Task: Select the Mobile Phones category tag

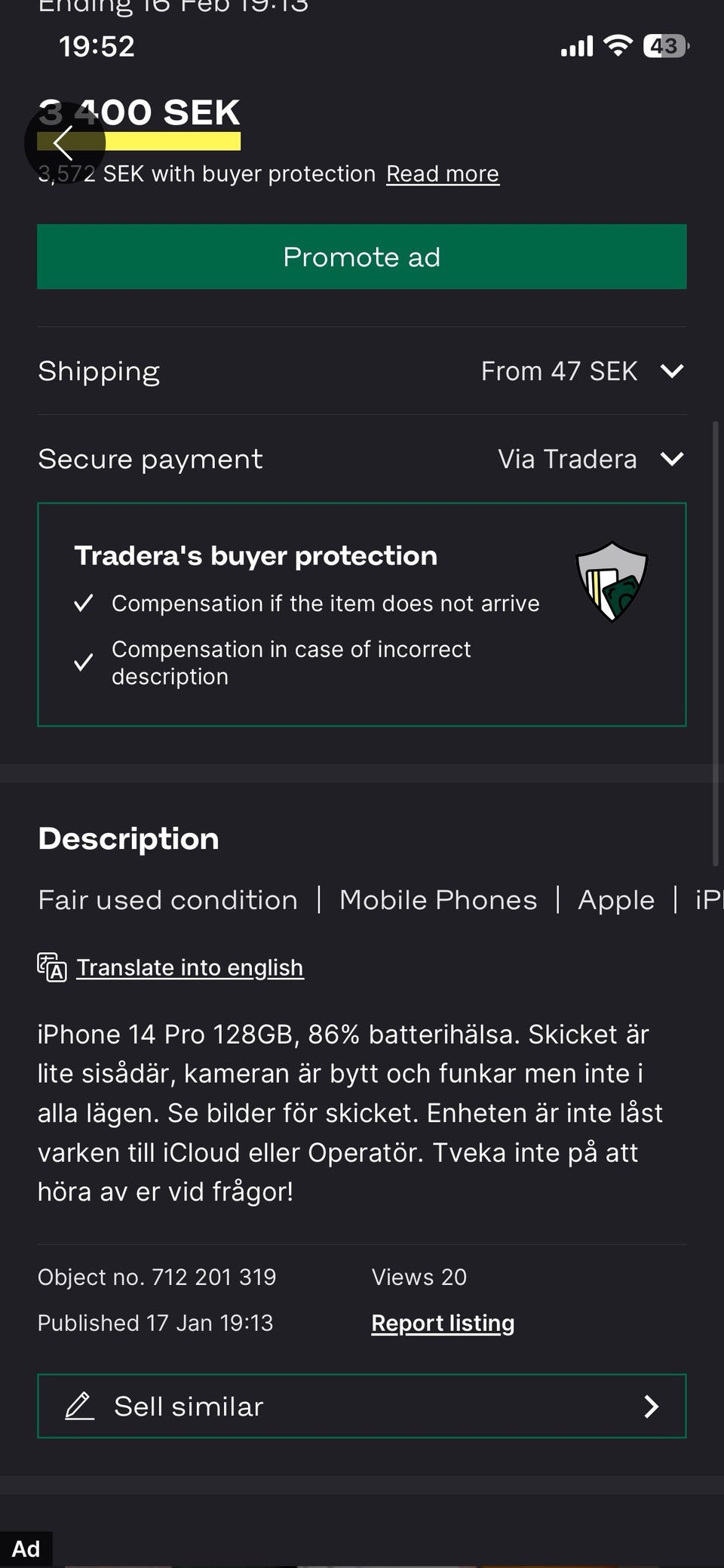Action: (x=438, y=900)
